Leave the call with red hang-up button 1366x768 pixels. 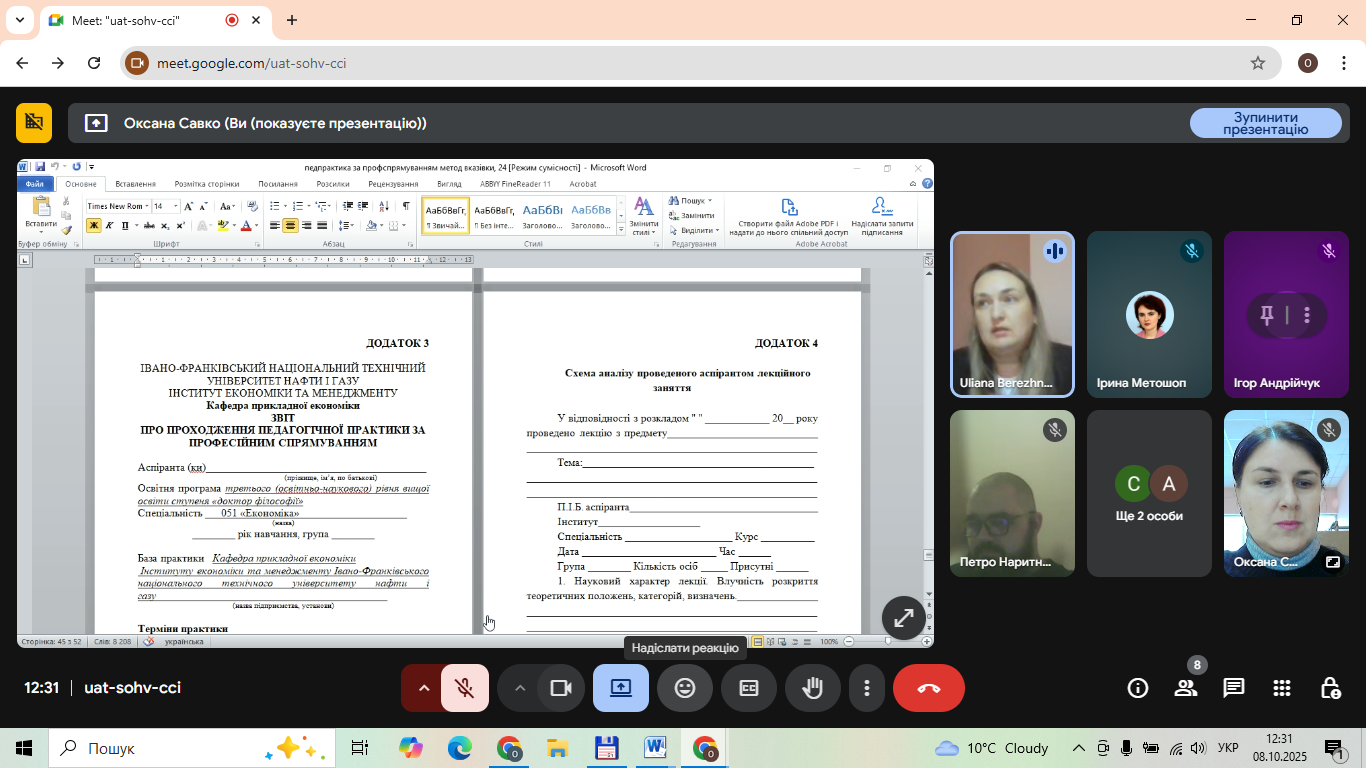(x=928, y=688)
